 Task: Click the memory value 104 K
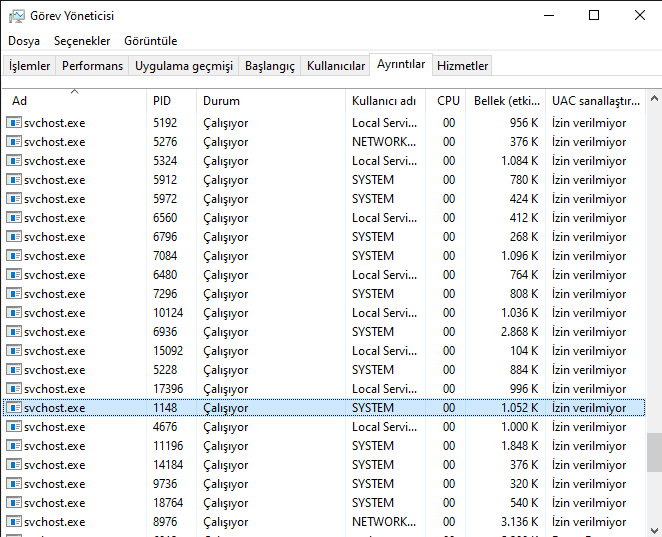click(x=524, y=351)
